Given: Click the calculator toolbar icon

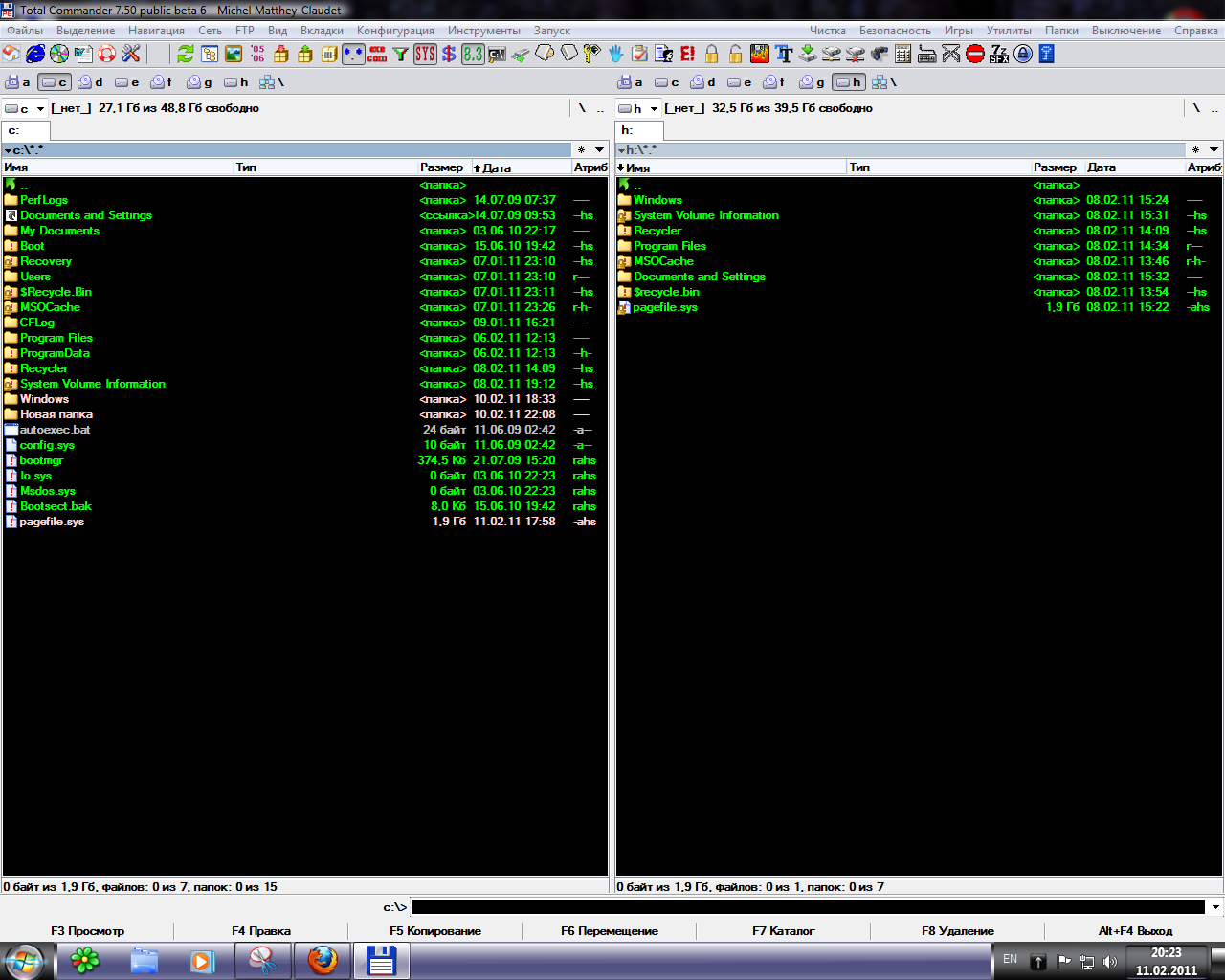Looking at the screenshot, I should [902, 54].
